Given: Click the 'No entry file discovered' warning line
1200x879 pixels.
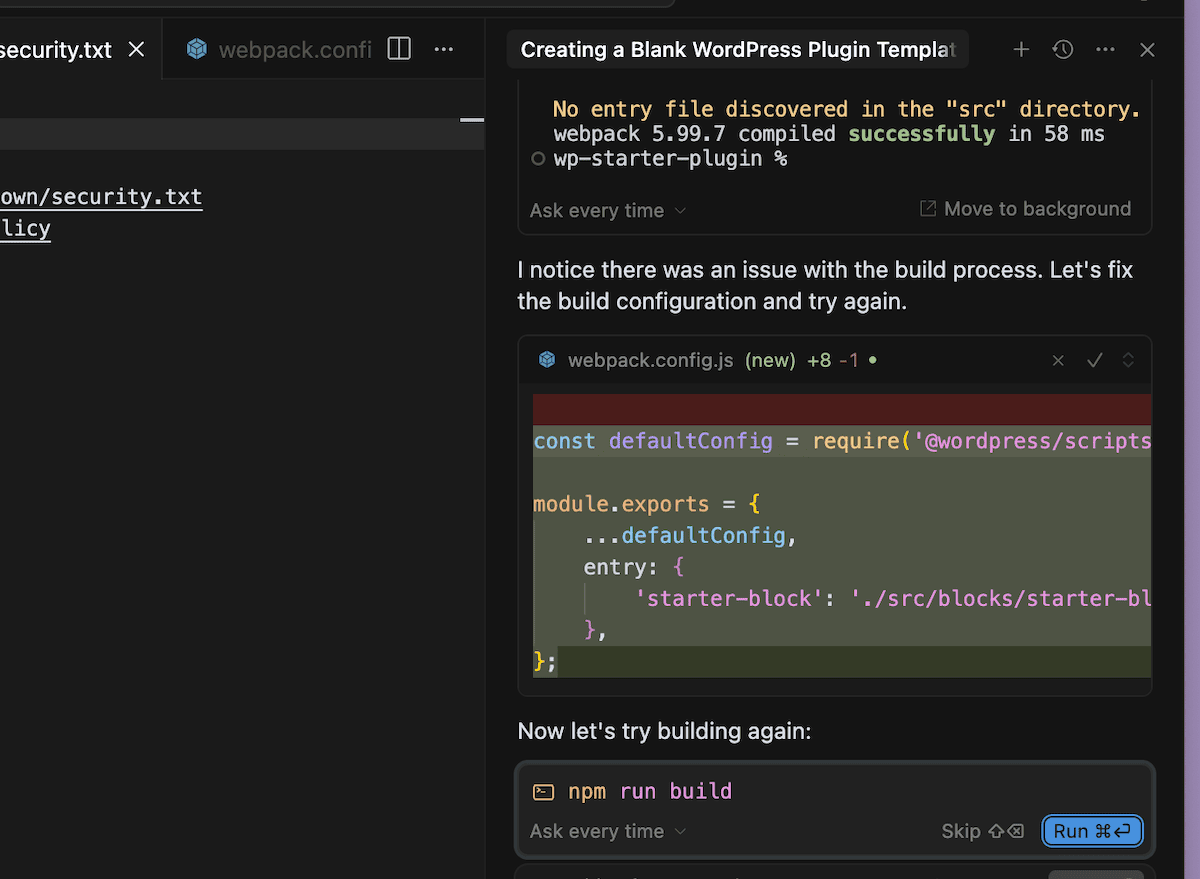Looking at the screenshot, I should click(x=846, y=109).
